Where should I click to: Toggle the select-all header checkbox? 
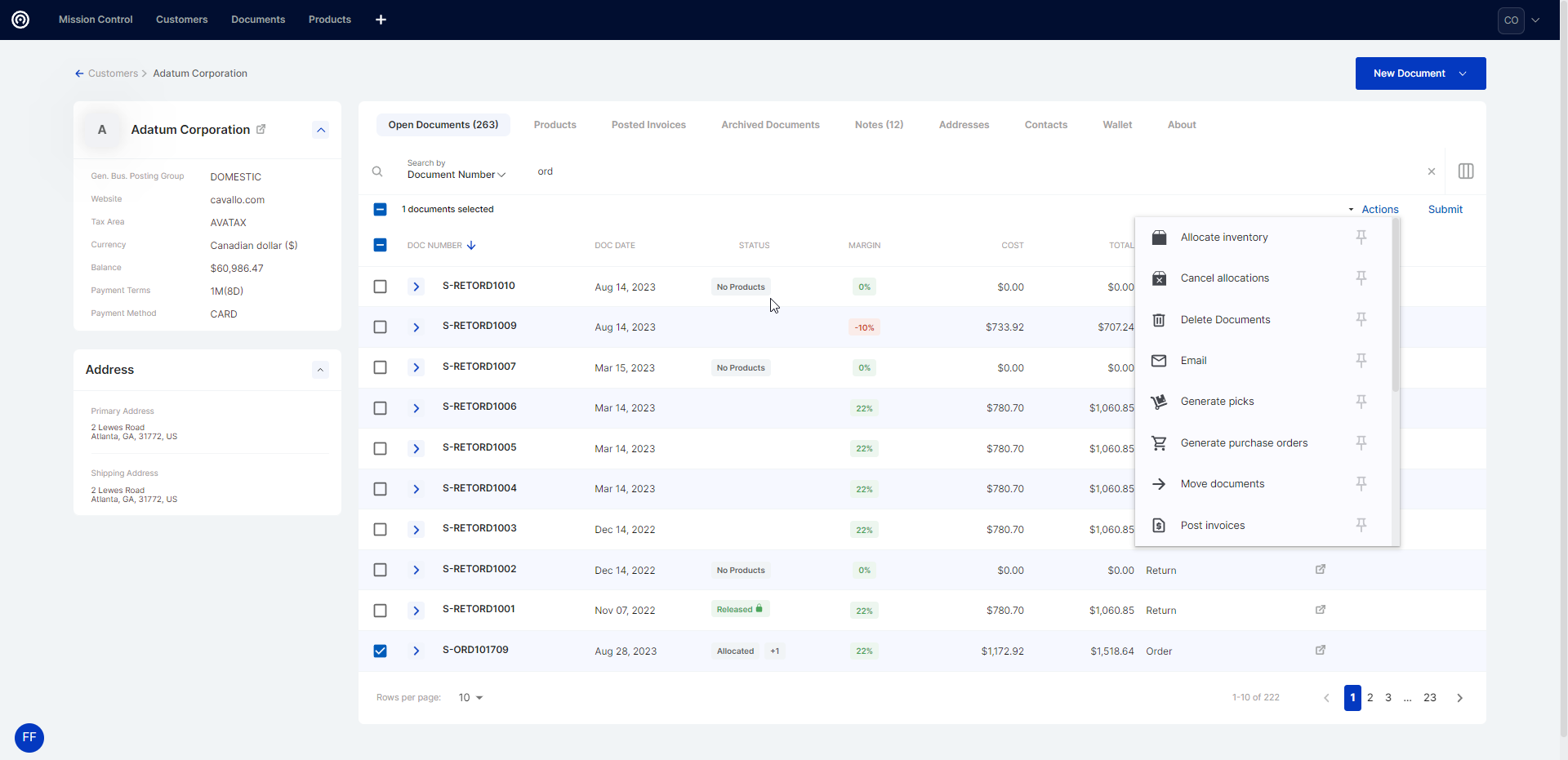pos(380,245)
